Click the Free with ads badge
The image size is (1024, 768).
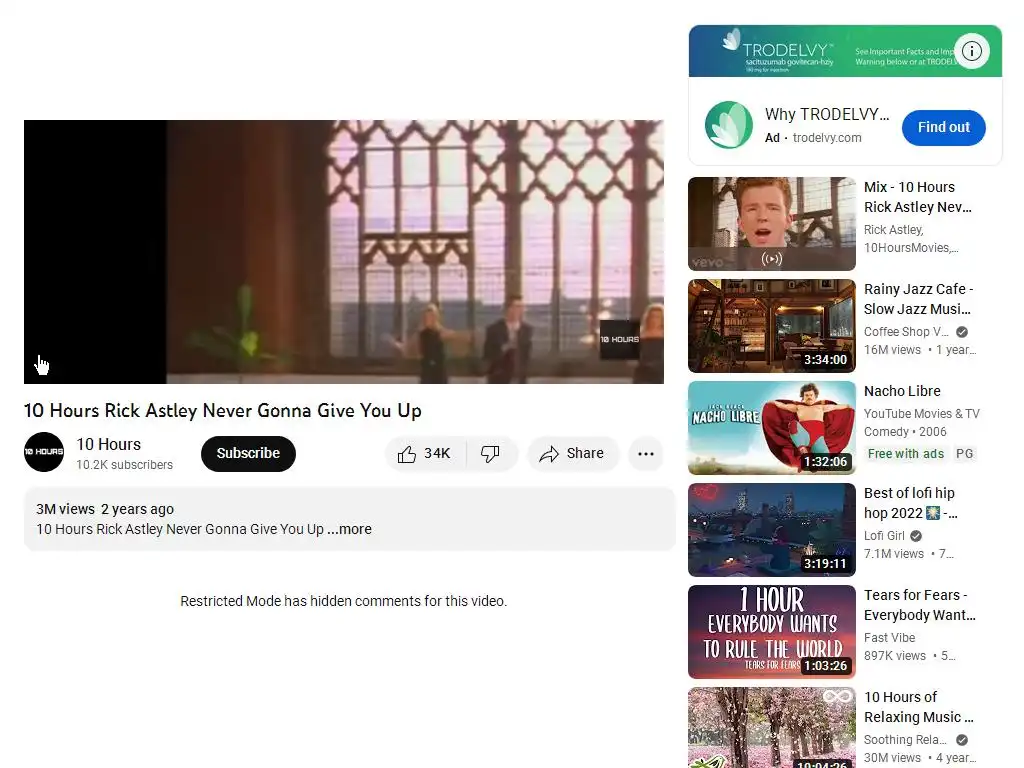coord(906,454)
